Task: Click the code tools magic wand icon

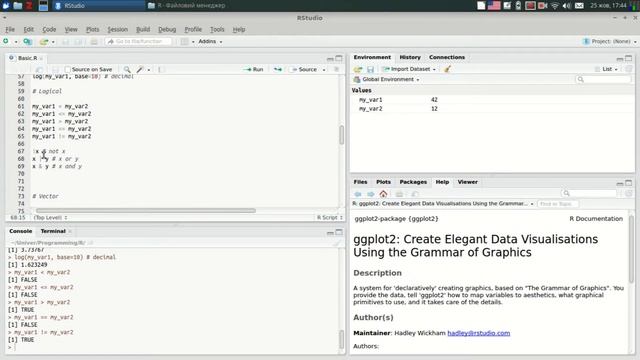Action: click(x=140, y=69)
